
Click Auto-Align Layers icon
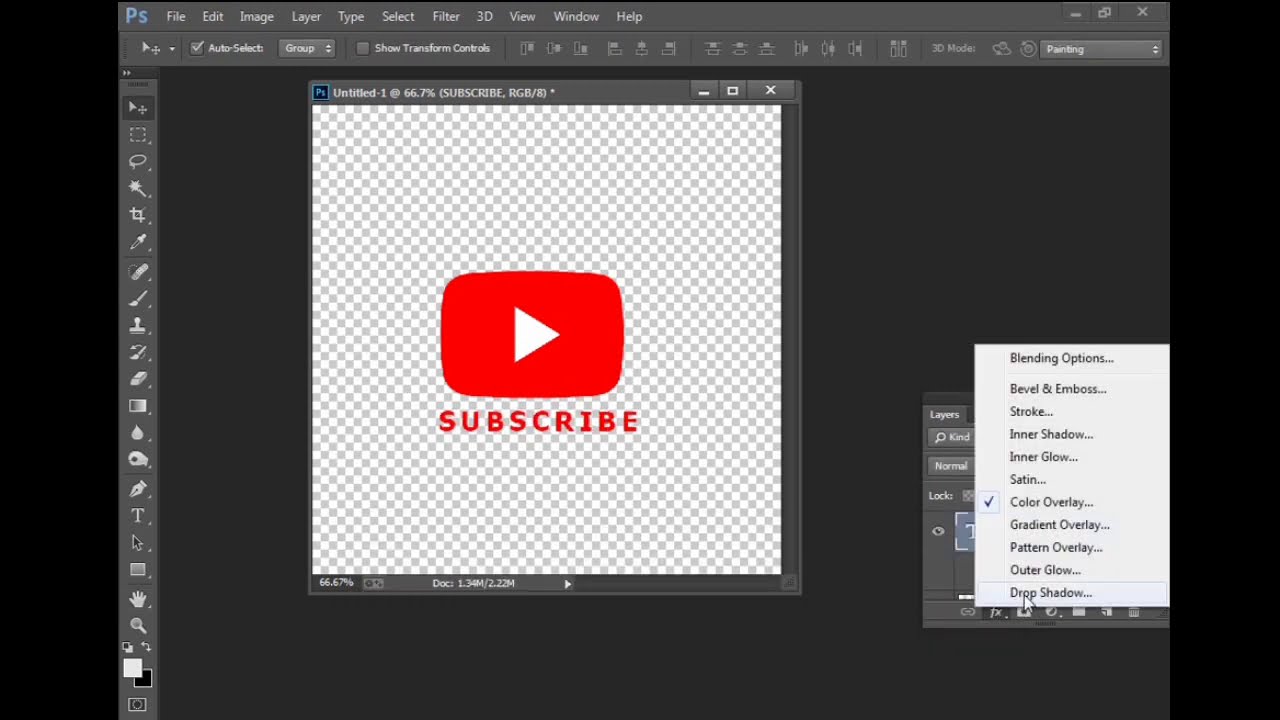point(898,48)
